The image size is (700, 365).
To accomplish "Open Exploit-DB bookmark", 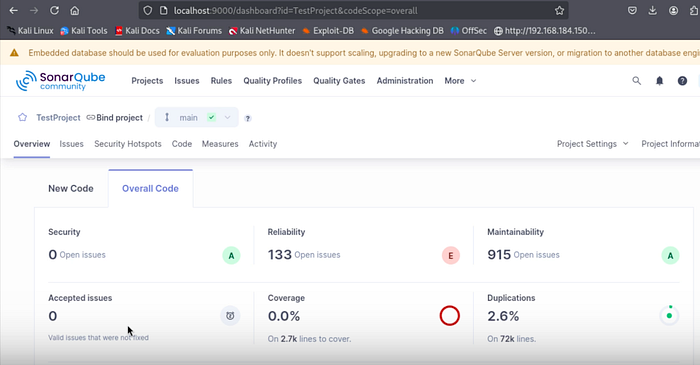I will (328, 31).
